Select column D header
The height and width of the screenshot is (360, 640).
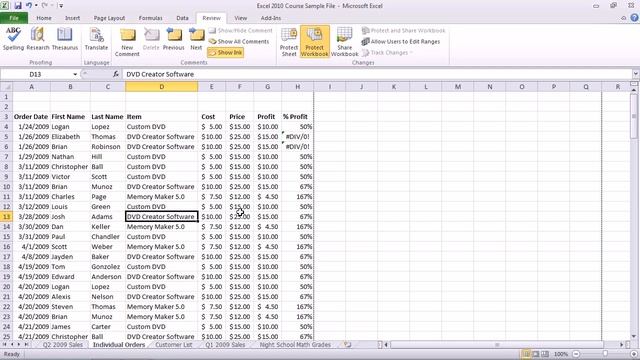(x=162, y=87)
